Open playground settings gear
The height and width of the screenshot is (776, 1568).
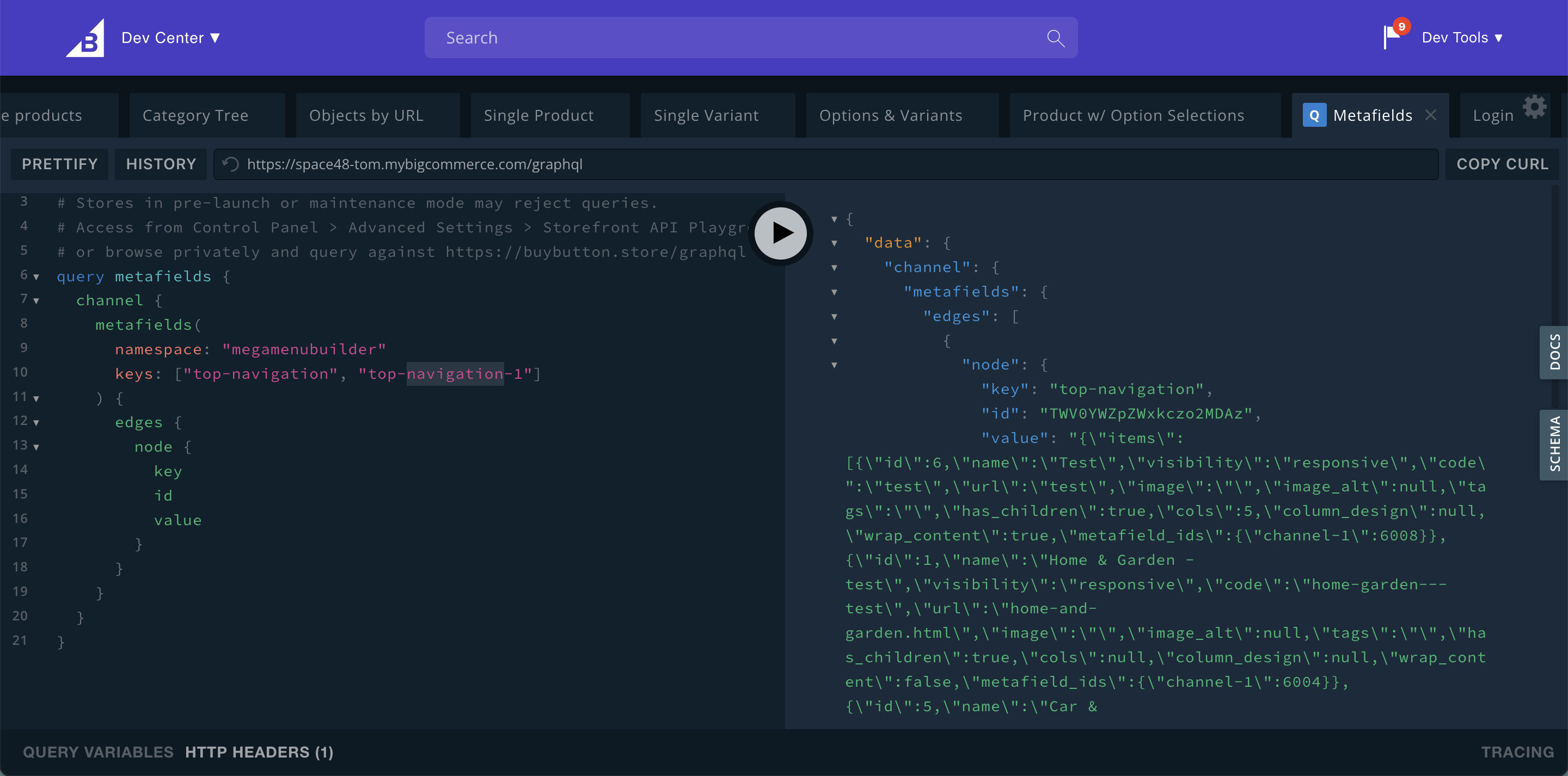(1535, 107)
